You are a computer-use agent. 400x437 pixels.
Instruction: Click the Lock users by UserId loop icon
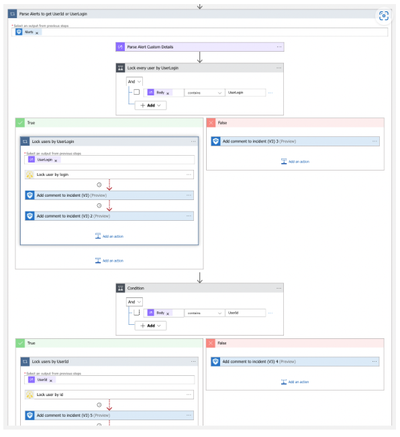(25, 362)
